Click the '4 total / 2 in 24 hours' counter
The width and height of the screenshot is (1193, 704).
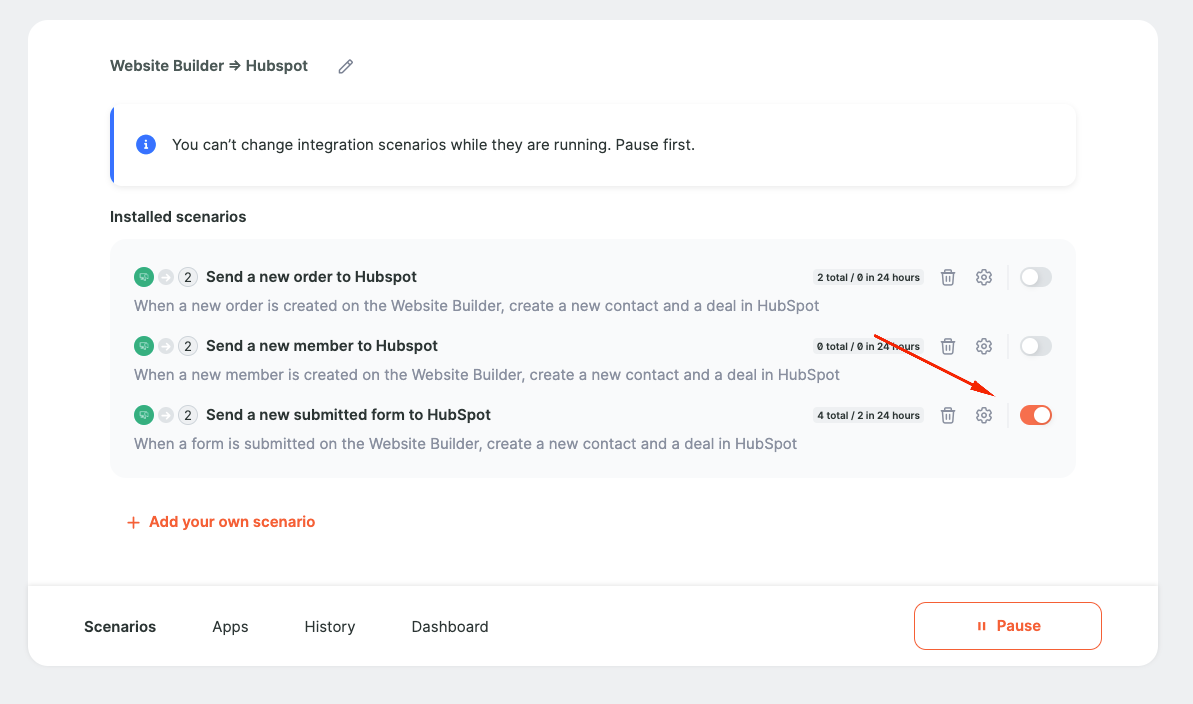click(x=868, y=416)
